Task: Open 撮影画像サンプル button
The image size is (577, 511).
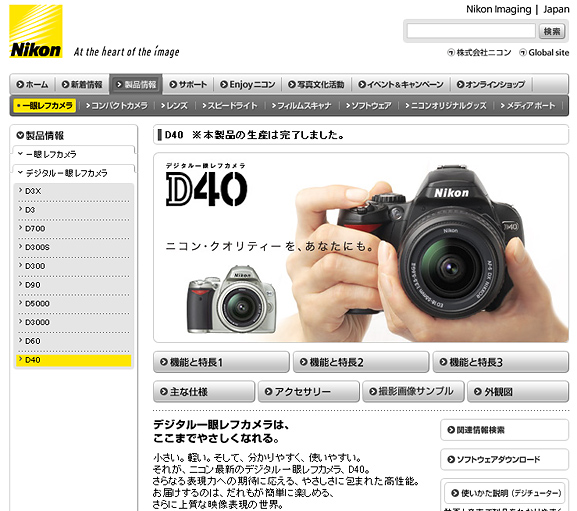Action: pos(413,392)
